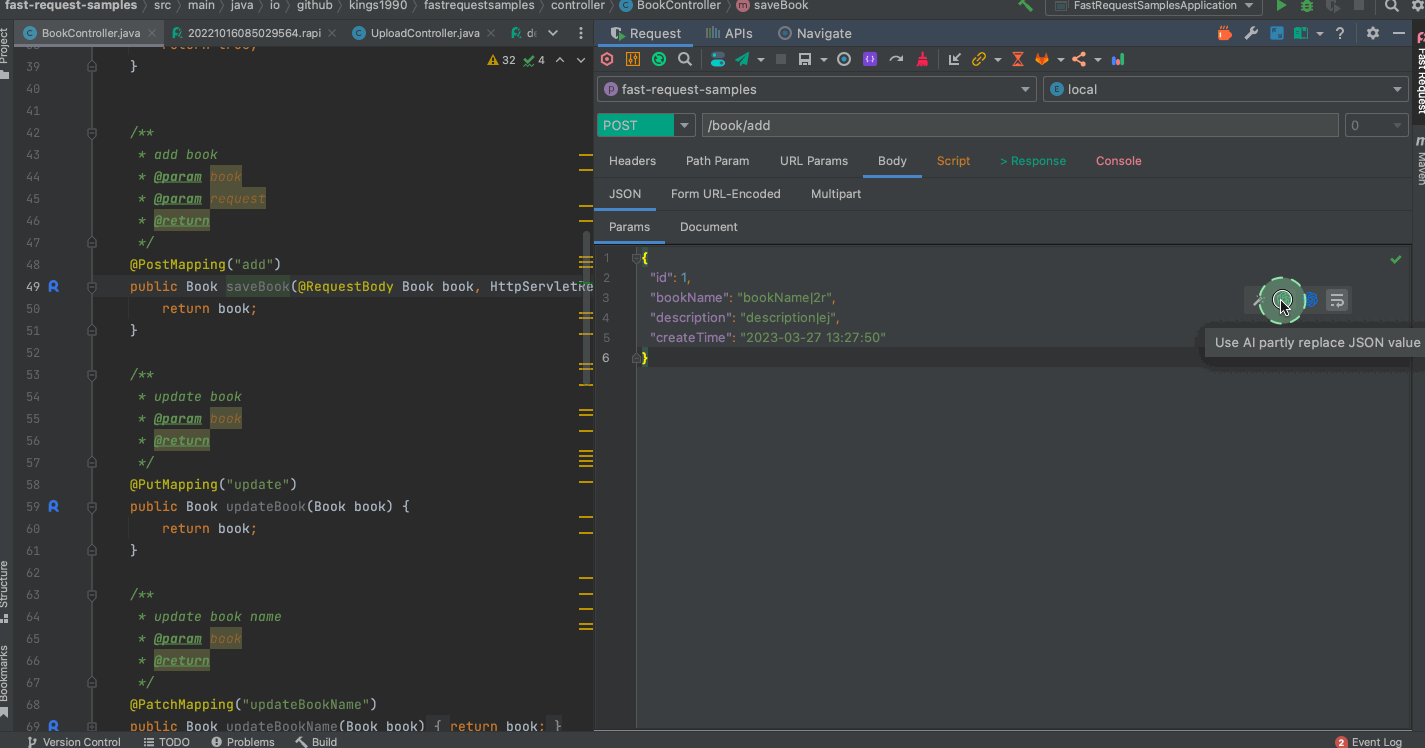Click the orange hourglass icon in toolbar
The width and height of the screenshot is (1425, 748).
[1017, 60]
